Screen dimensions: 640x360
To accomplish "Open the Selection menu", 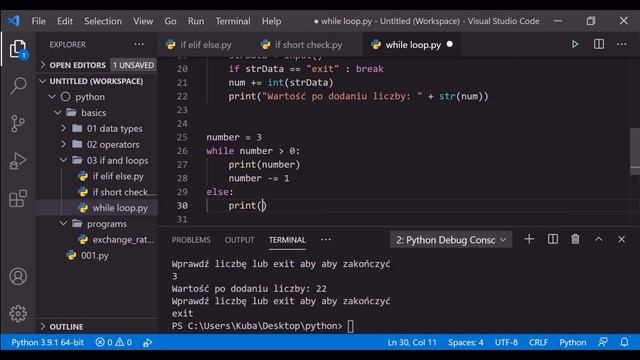I will click(x=103, y=21).
